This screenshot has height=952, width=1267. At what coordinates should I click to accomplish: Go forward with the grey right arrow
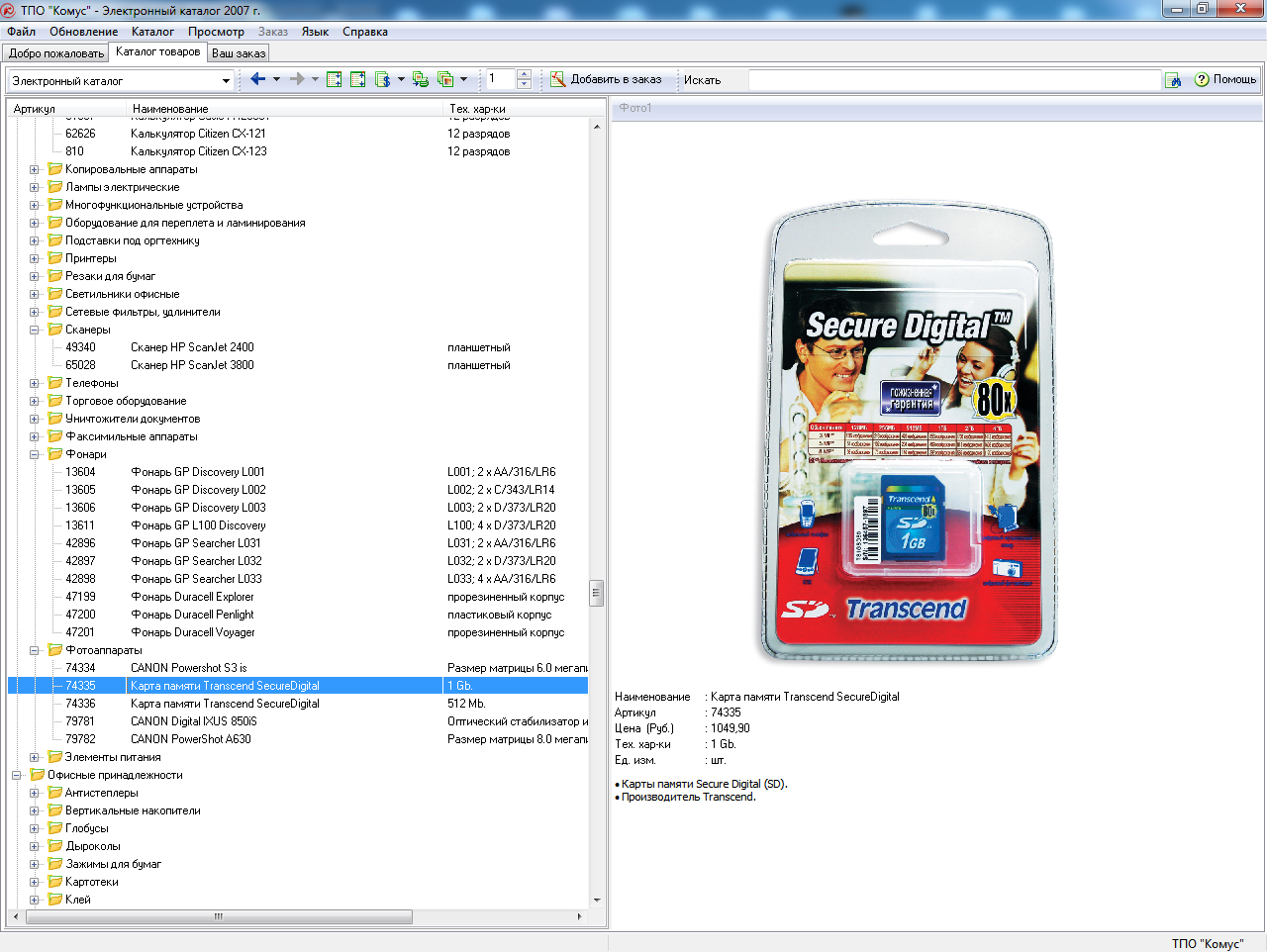coord(297,79)
